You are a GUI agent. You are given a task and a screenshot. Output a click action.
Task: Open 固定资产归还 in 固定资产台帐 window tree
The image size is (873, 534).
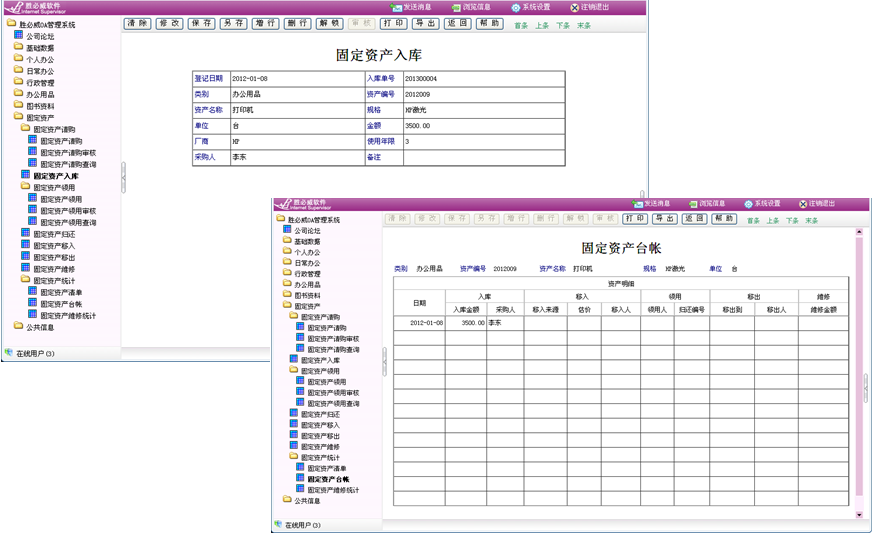pyautogui.click(x=320, y=414)
